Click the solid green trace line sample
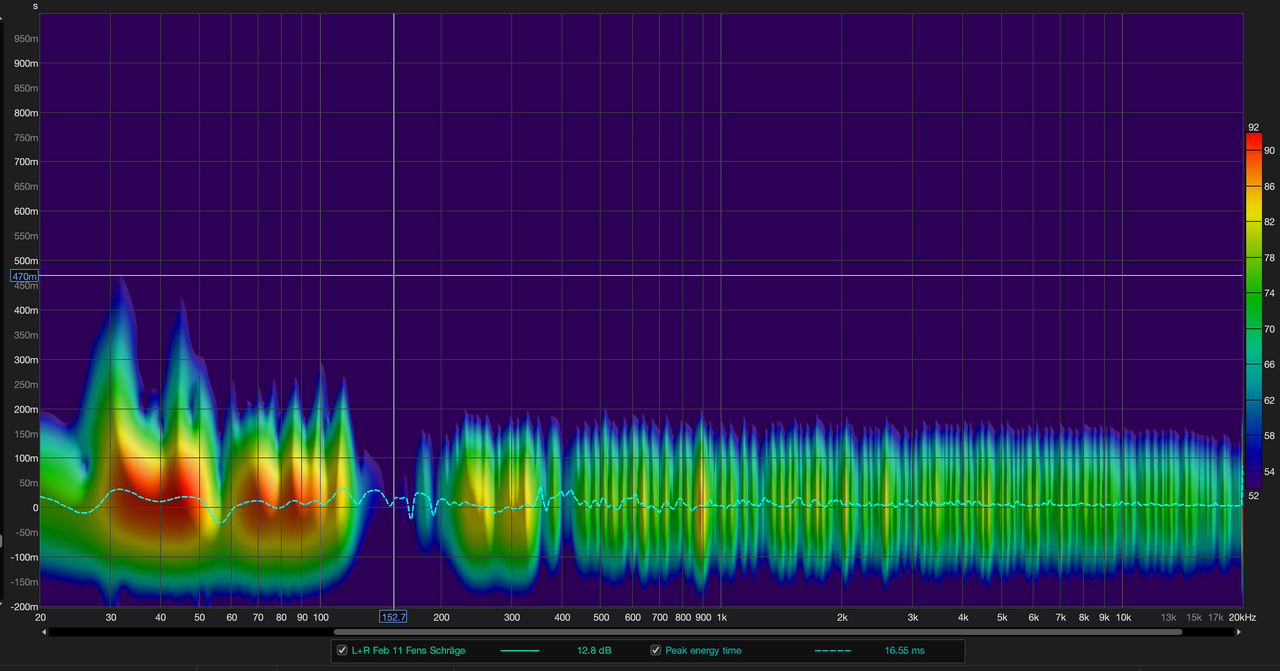Screen dimensions: 1280x671 (519, 650)
